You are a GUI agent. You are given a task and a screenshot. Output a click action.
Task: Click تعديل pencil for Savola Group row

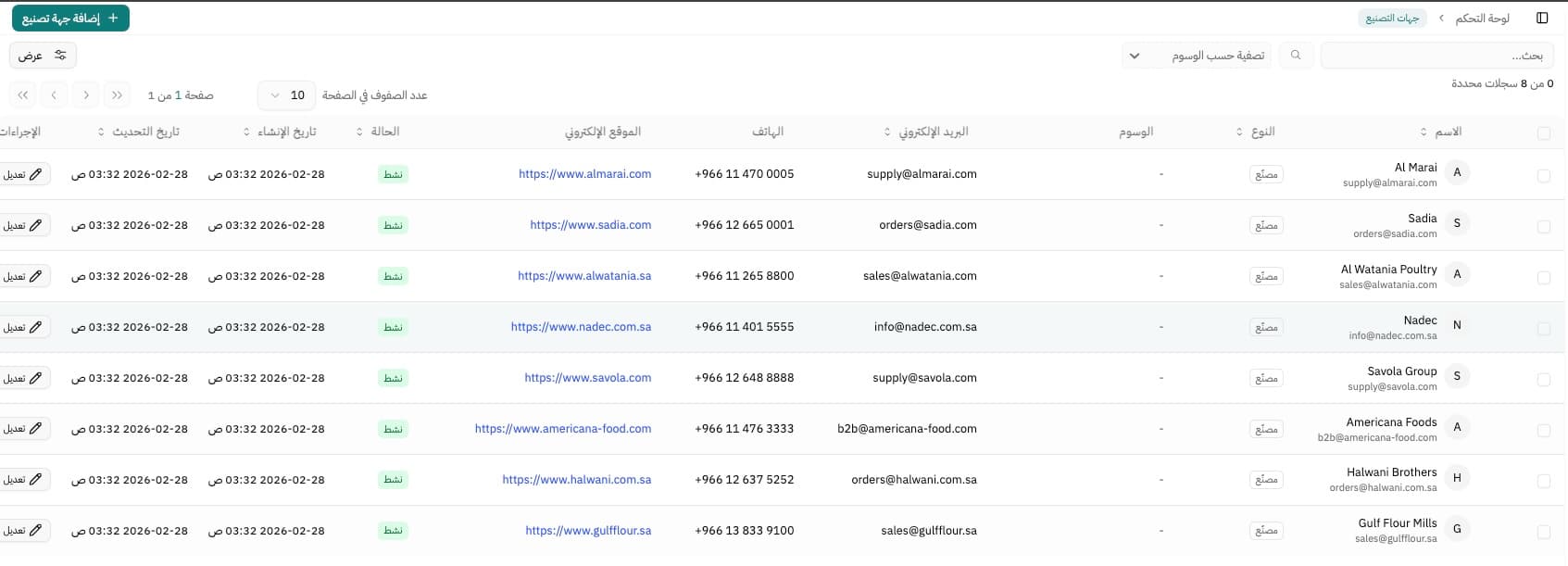tap(23, 378)
